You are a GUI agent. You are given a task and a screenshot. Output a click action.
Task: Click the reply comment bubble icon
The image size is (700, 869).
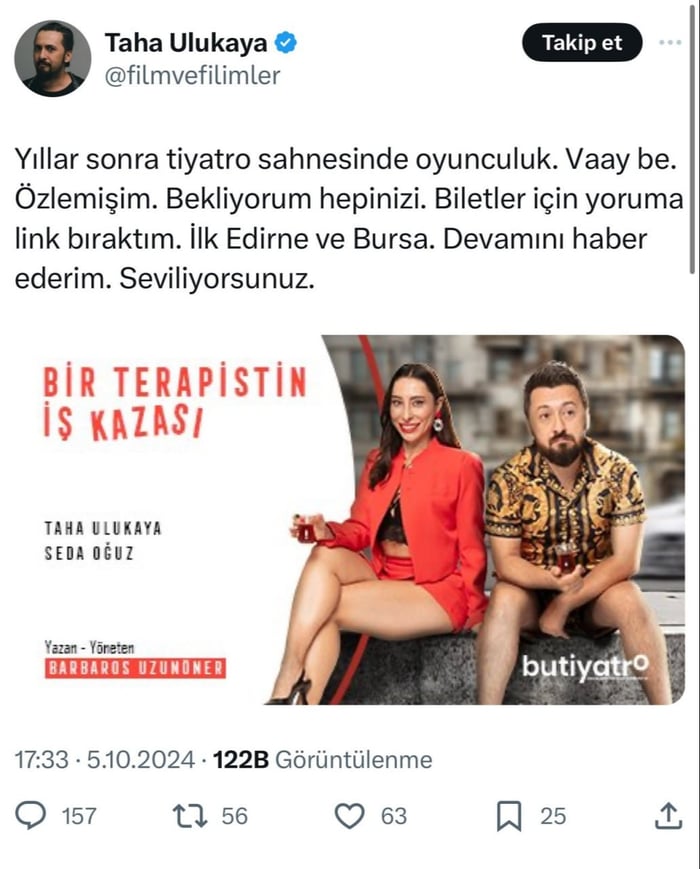tap(31, 815)
